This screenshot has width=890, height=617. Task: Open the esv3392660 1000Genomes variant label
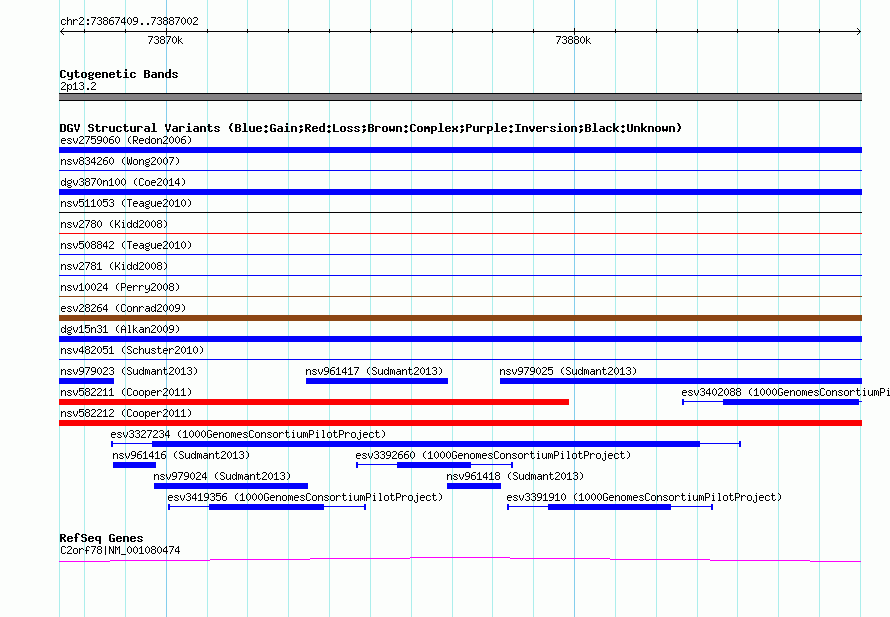493,455
